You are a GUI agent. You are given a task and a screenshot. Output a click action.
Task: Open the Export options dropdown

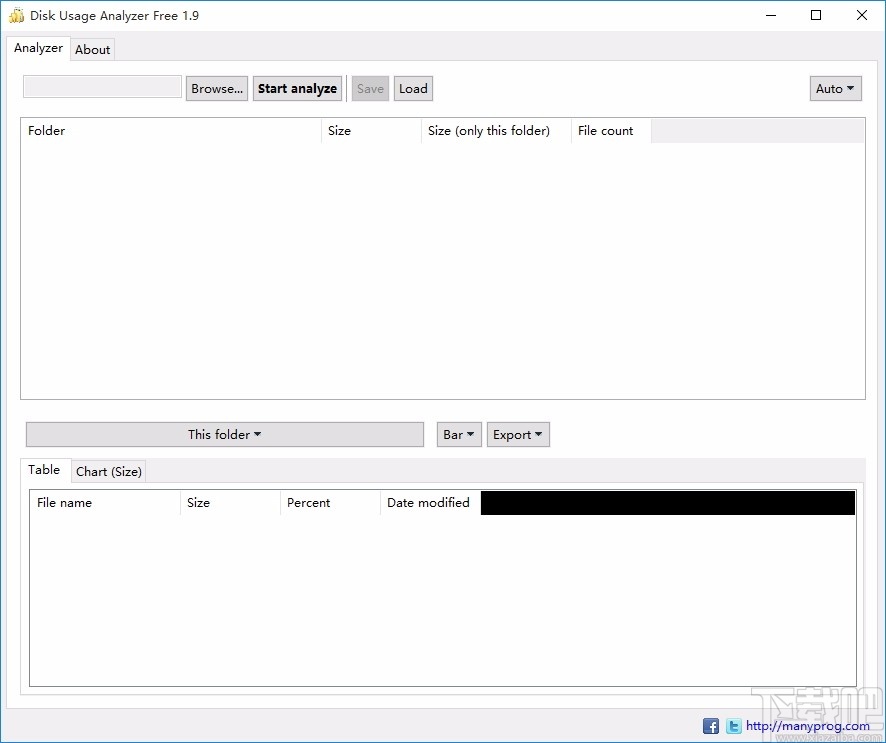tap(517, 434)
